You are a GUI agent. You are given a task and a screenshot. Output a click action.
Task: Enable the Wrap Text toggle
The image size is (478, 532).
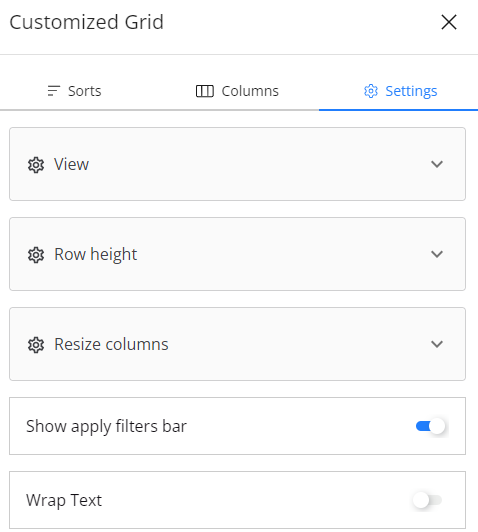(427, 500)
